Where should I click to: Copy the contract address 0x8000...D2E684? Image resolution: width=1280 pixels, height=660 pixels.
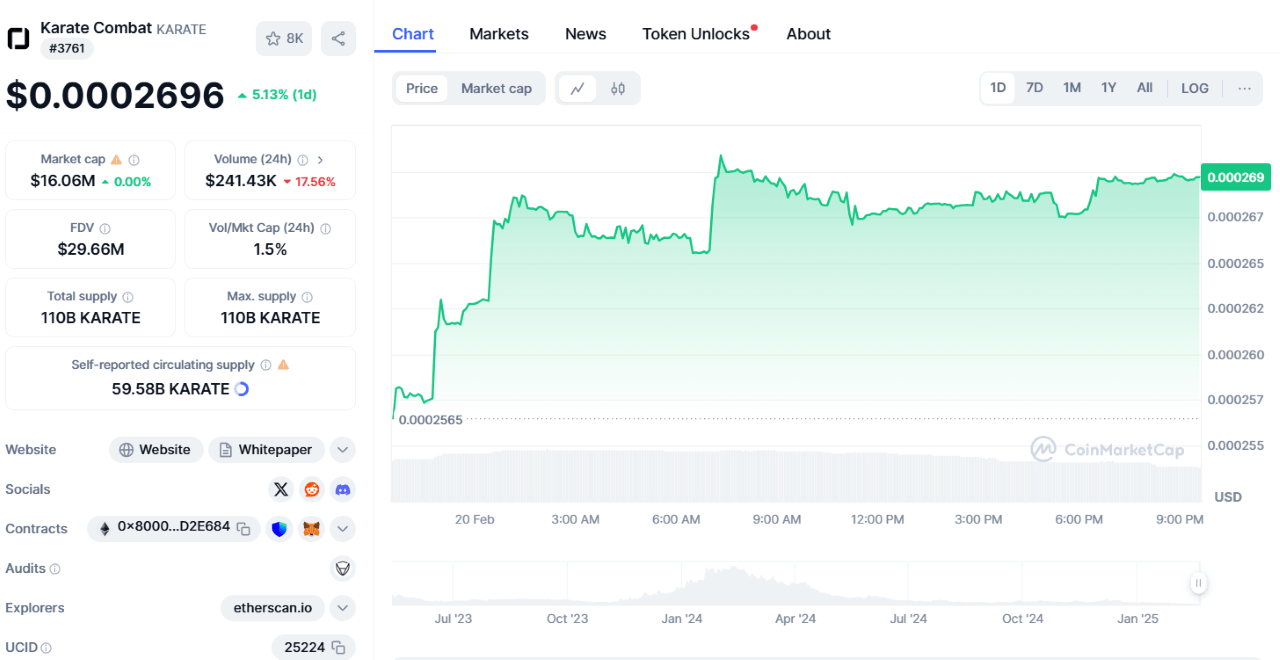click(x=243, y=528)
